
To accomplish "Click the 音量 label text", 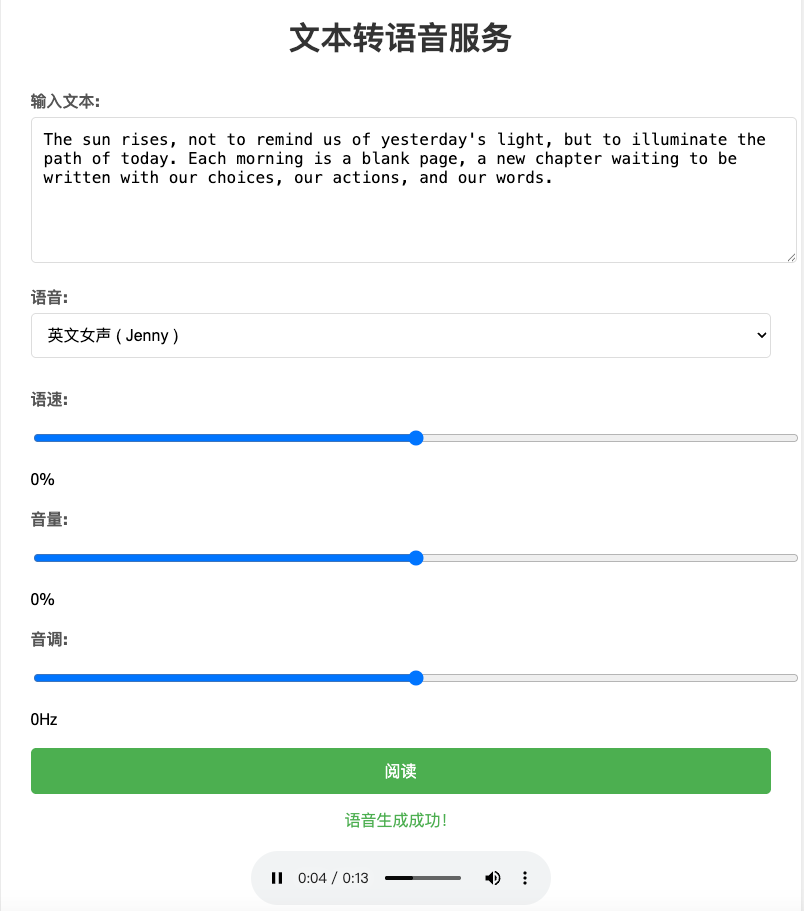I will pos(49,520).
